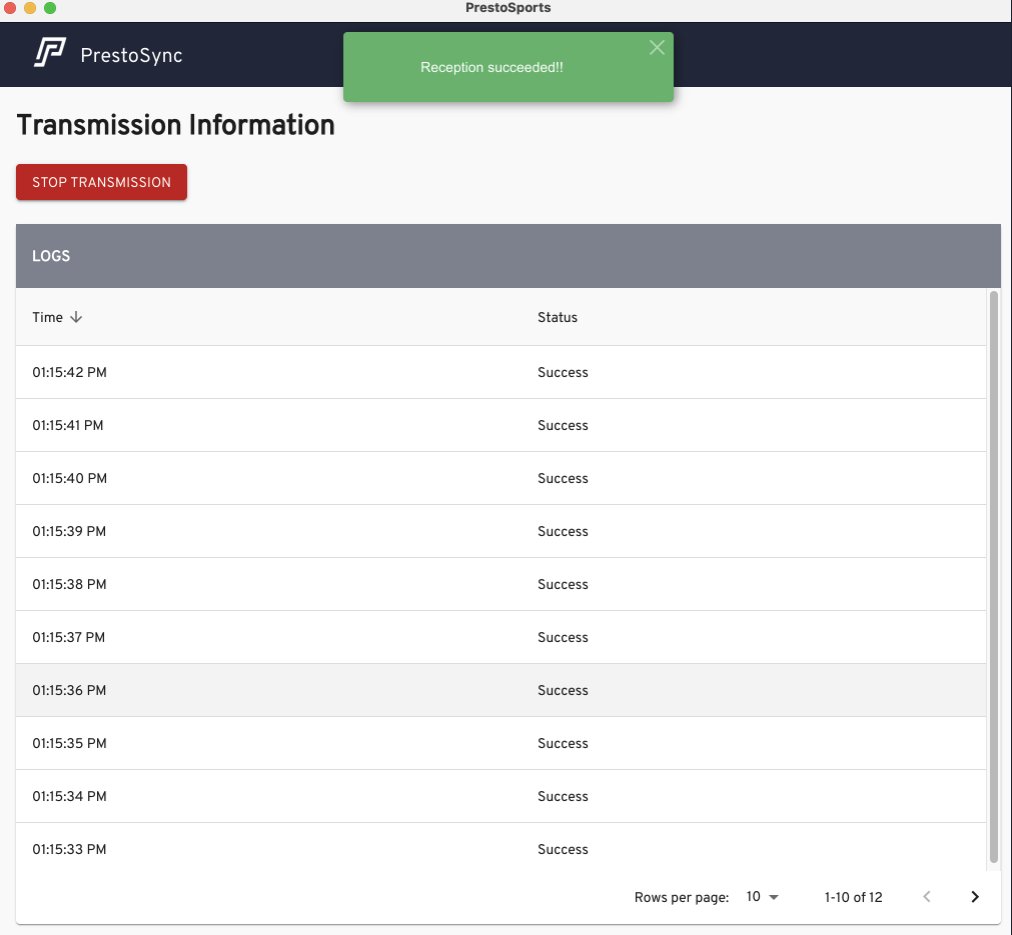The height and width of the screenshot is (935, 1012).
Task: Click the PrestoSync logo icon
Action: click(x=49, y=54)
